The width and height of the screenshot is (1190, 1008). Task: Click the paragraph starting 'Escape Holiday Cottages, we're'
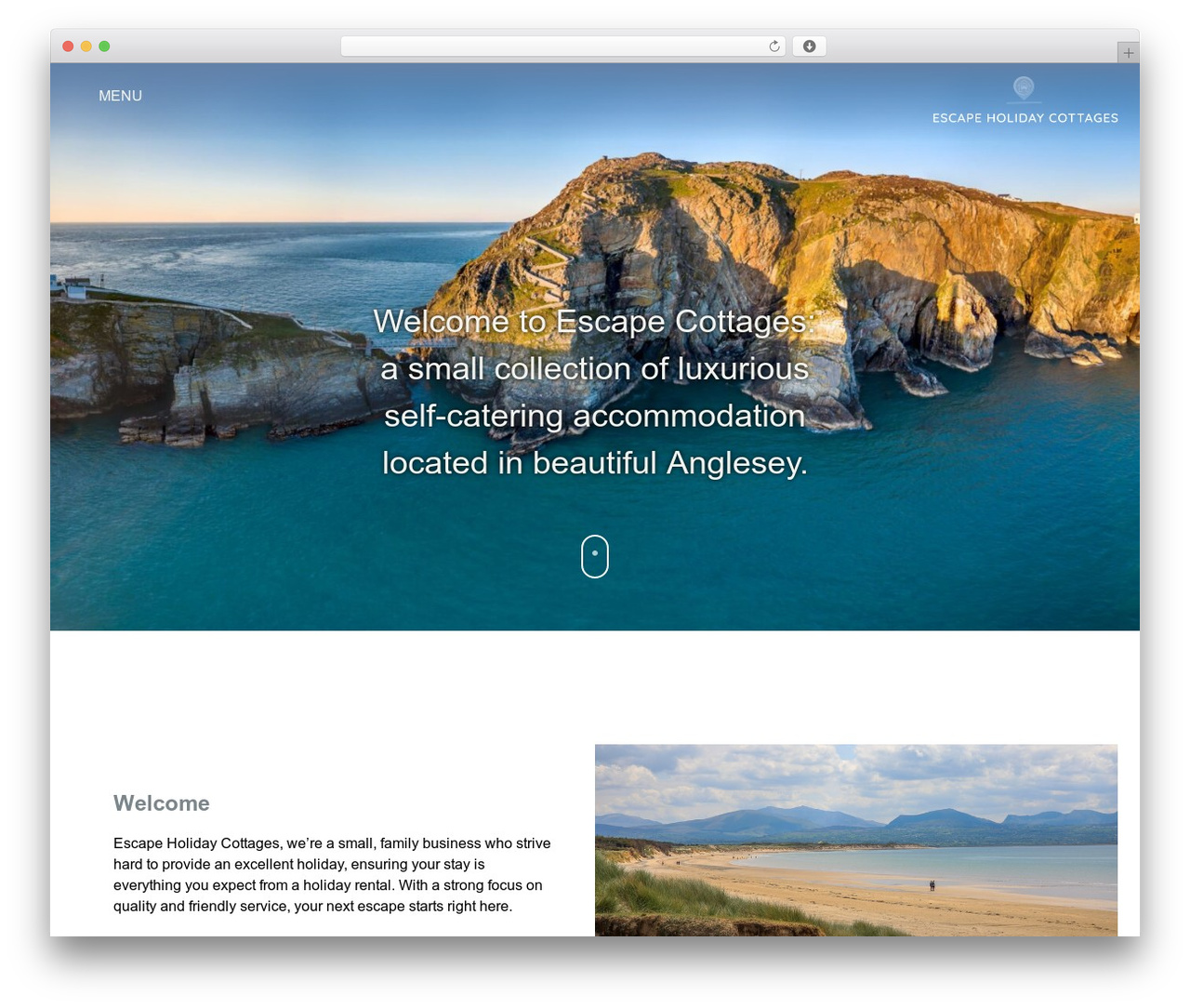click(332, 875)
